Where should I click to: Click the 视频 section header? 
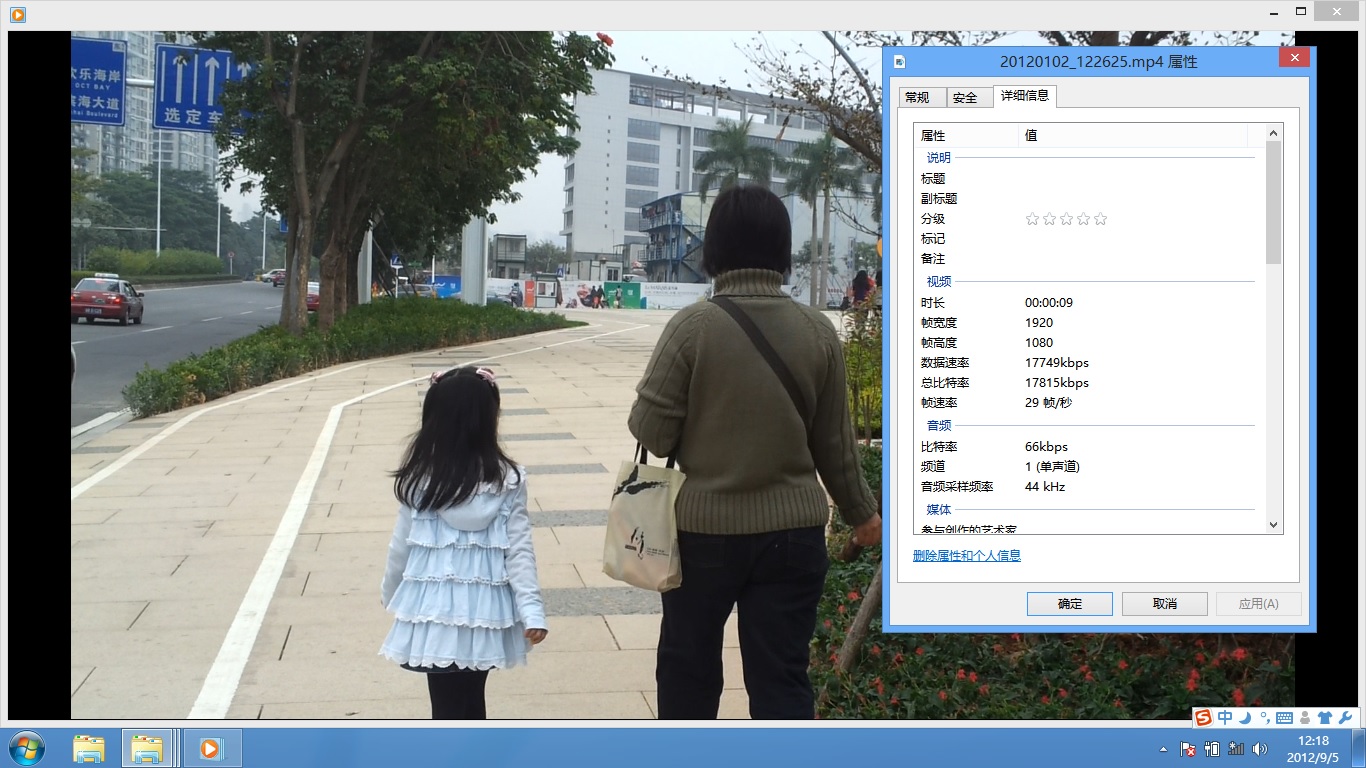point(939,282)
